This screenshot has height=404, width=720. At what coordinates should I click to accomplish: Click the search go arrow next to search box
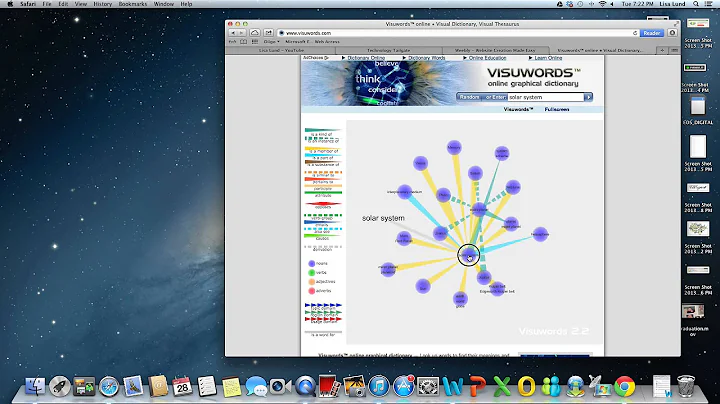(x=588, y=97)
